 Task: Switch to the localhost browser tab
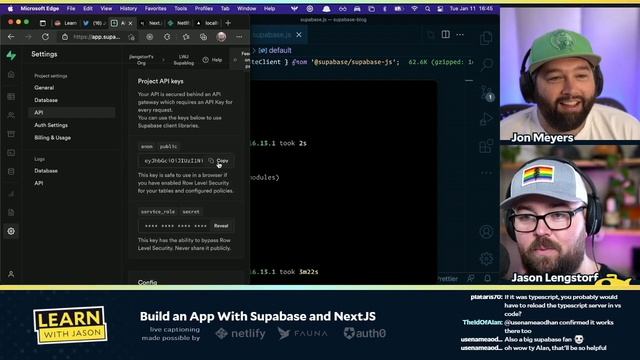point(207,23)
